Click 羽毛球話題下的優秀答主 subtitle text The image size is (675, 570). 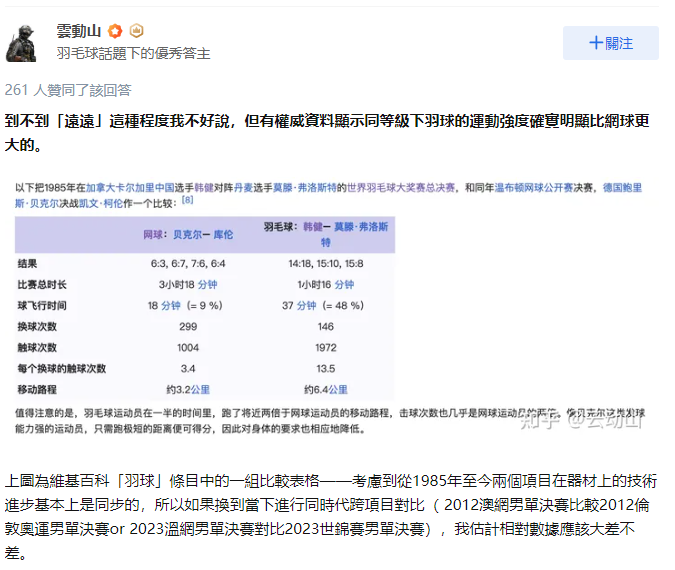(x=133, y=54)
